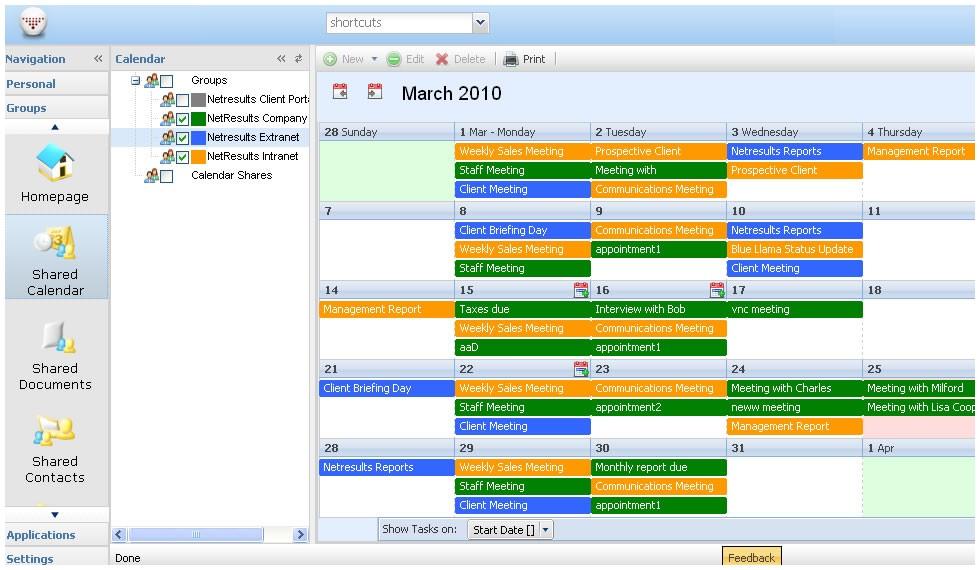Image resolution: width=980 pixels, height=570 pixels.
Task: Click the green NetResults Company color swatch
Action: coord(198,119)
